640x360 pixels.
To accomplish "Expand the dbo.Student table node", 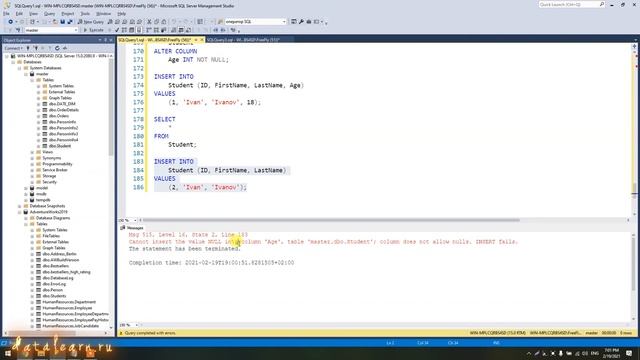I will 38,146.
